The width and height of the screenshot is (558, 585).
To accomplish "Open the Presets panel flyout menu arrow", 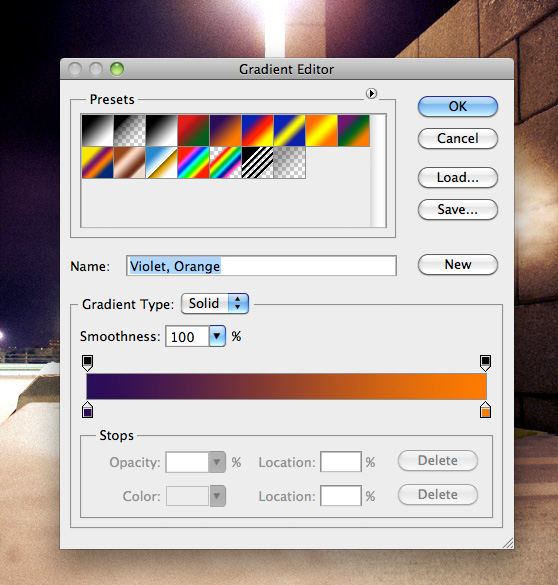I will tap(371, 93).
